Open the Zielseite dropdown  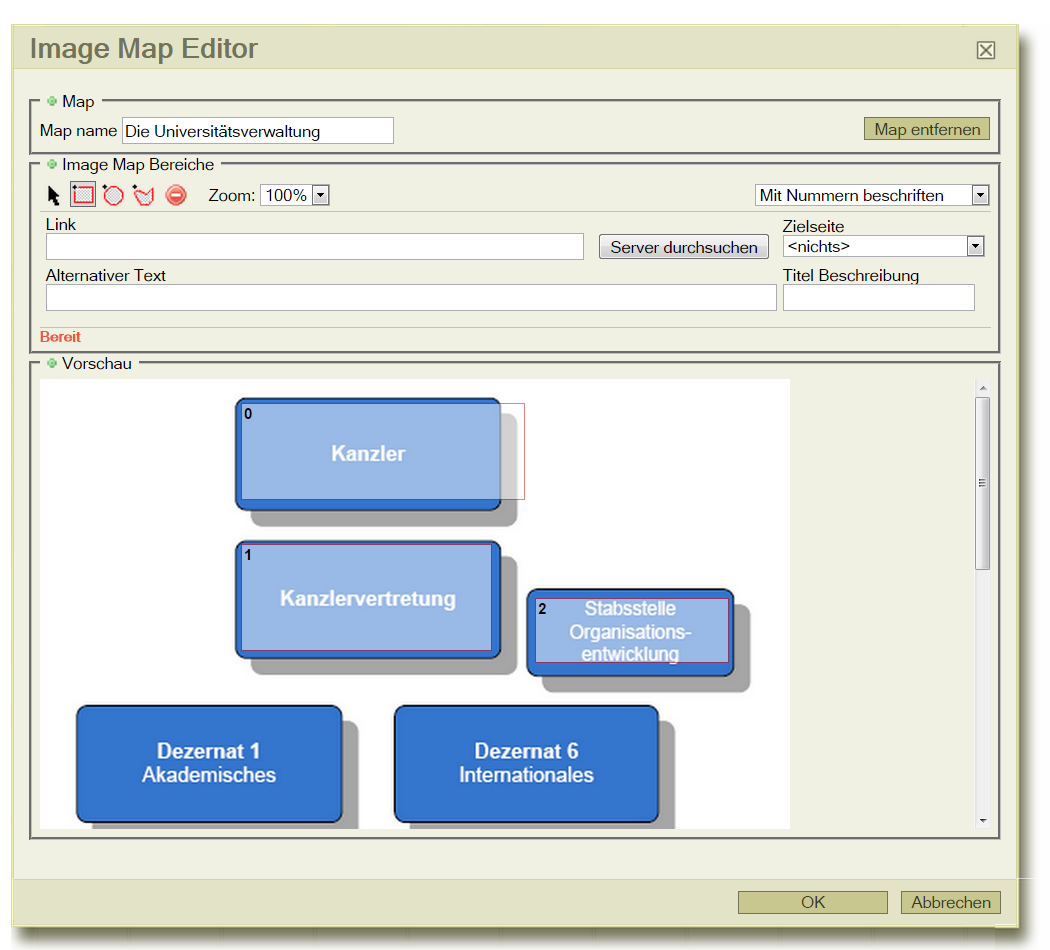[975, 246]
